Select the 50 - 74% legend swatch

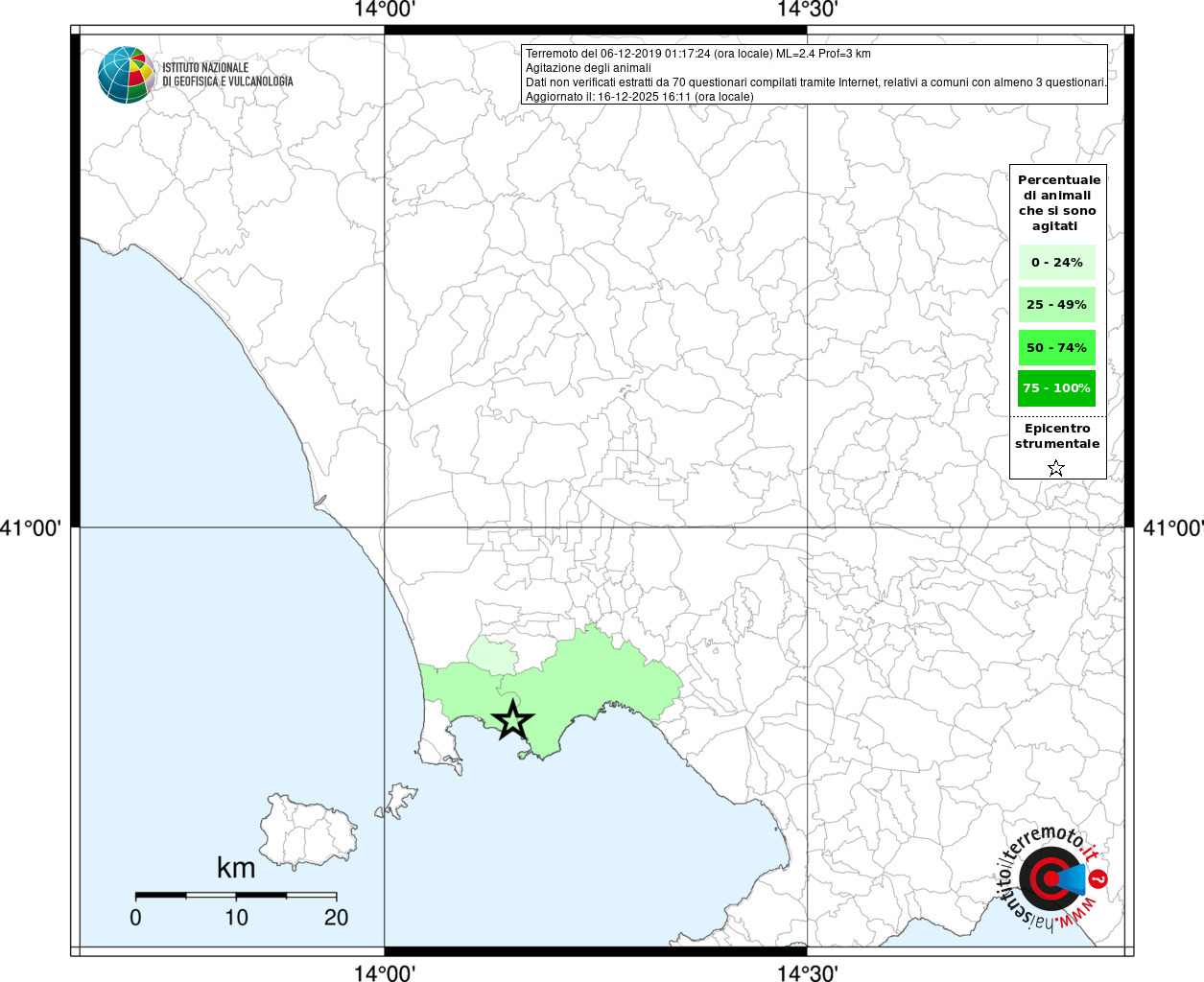point(1056,347)
